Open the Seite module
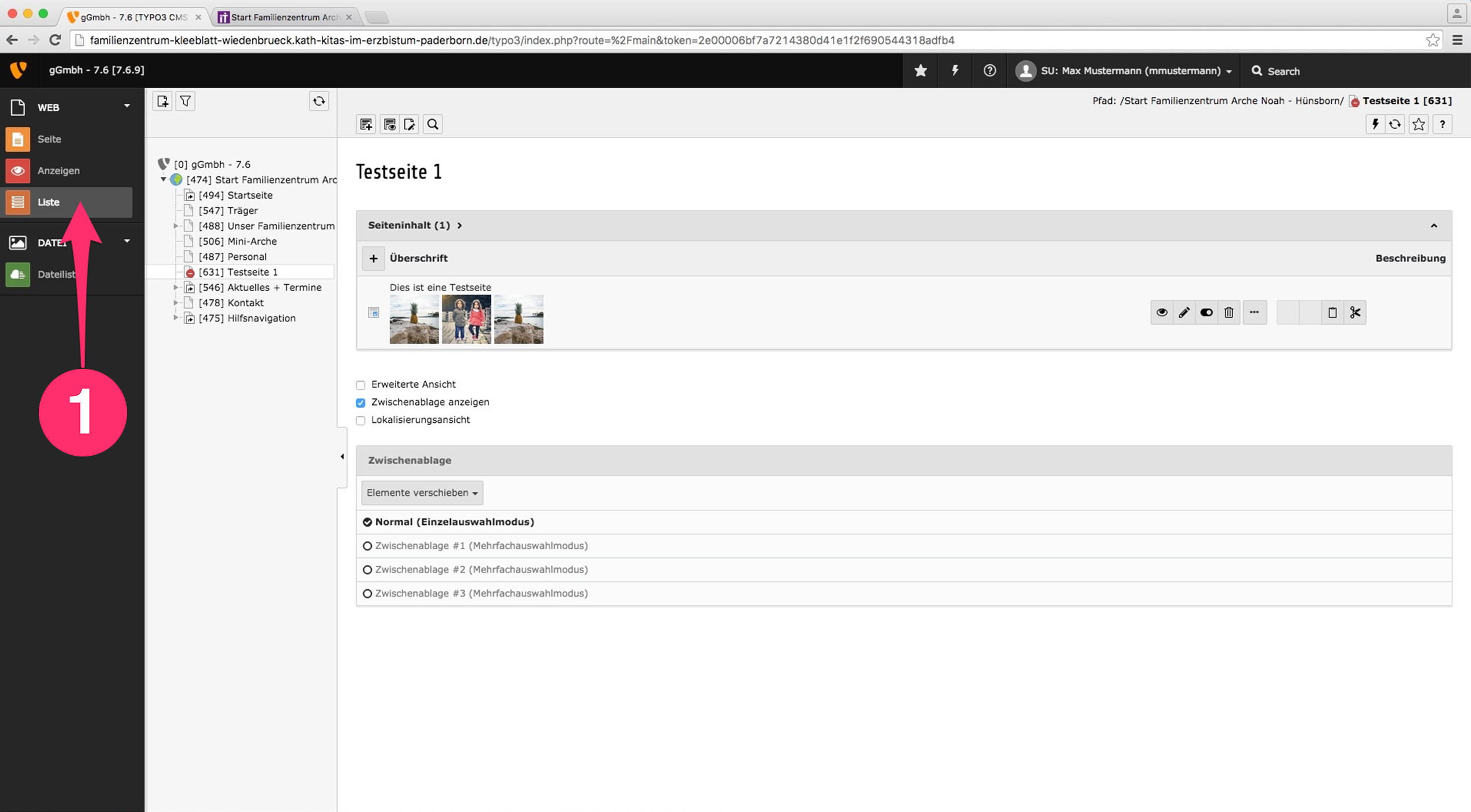The height and width of the screenshot is (812, 1471). (x=49, y=139)
